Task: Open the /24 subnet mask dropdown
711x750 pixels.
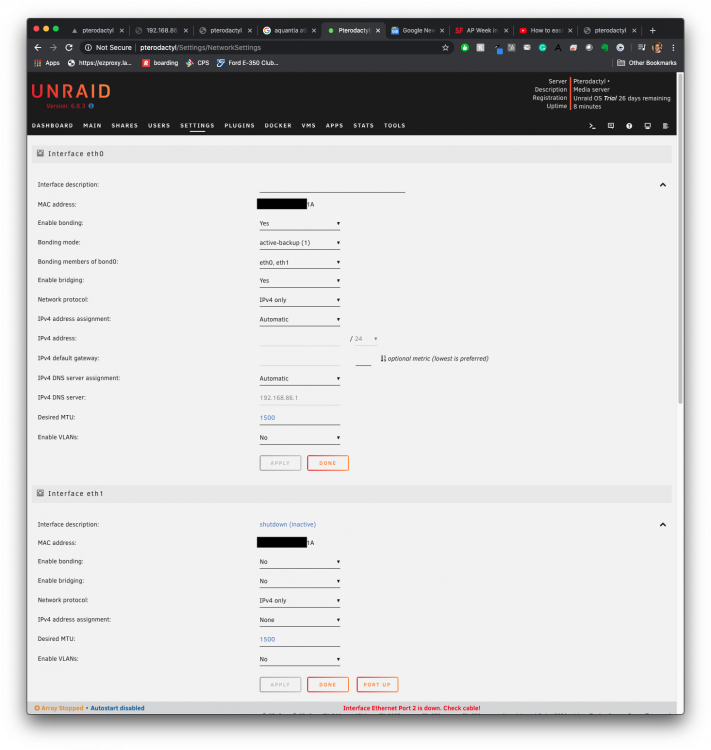Action: [x=366, y=339]
